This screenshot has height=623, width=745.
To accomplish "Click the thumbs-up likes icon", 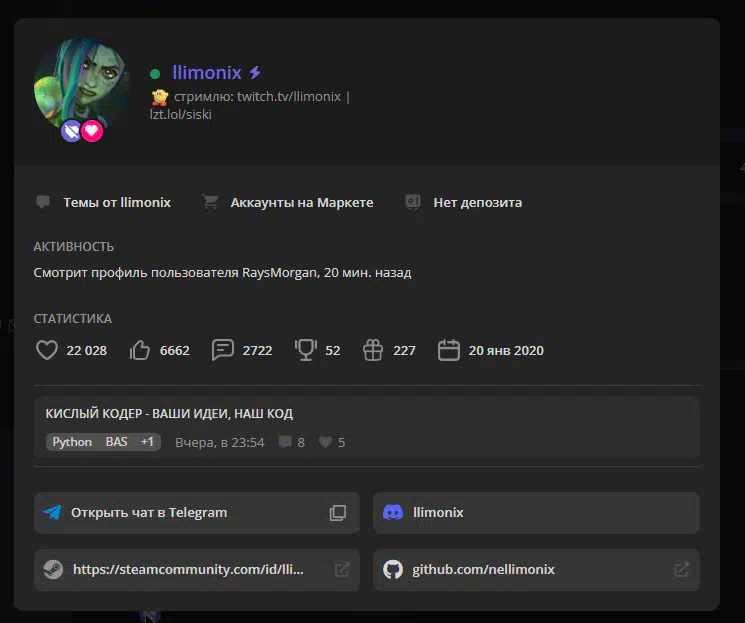I will [x=140, y=350].
